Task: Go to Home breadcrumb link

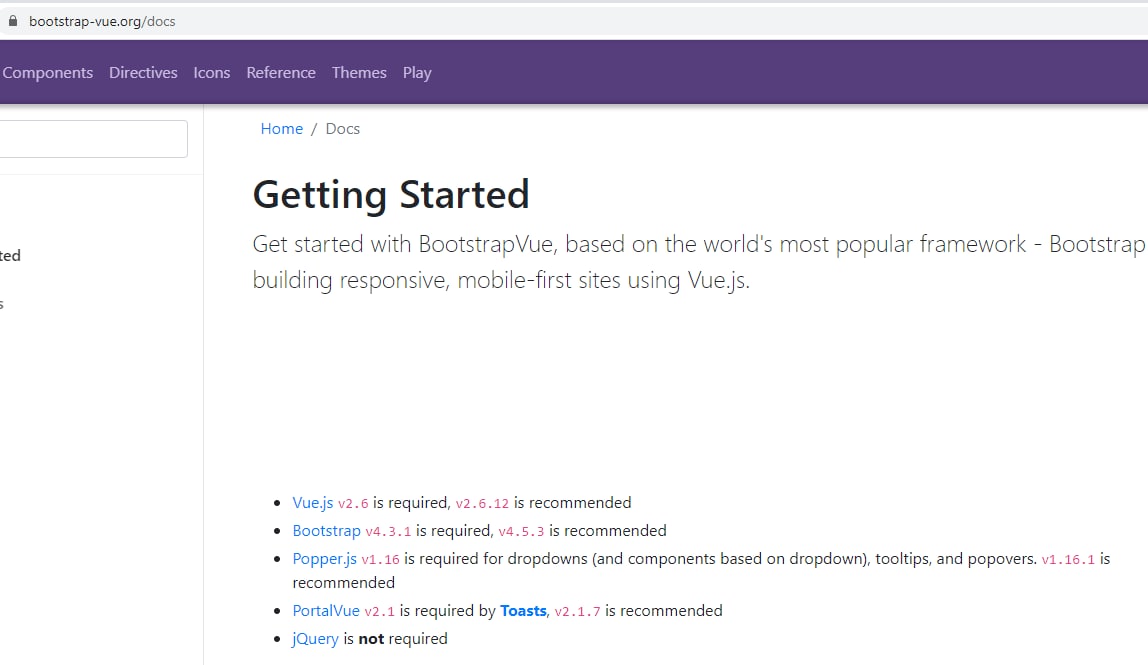Action: coord(282,129)
